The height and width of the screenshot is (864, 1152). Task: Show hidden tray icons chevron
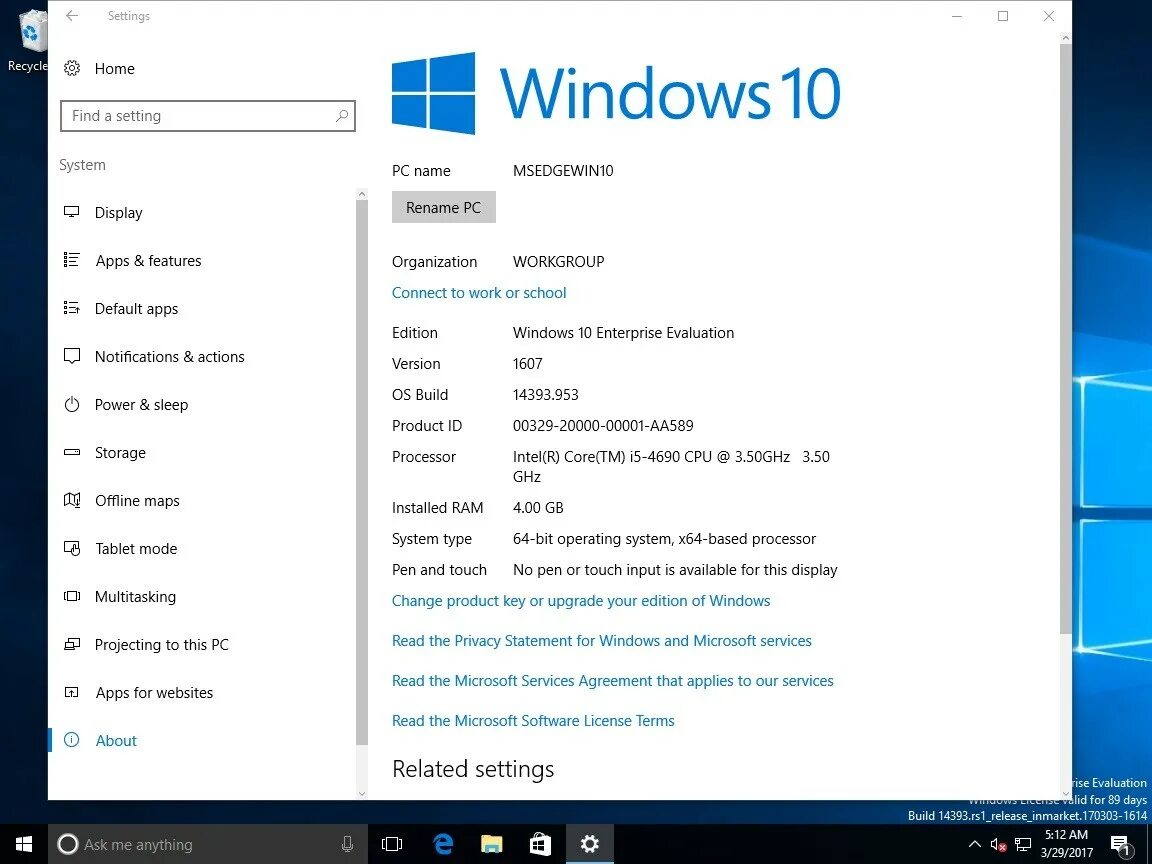[974, 844]
